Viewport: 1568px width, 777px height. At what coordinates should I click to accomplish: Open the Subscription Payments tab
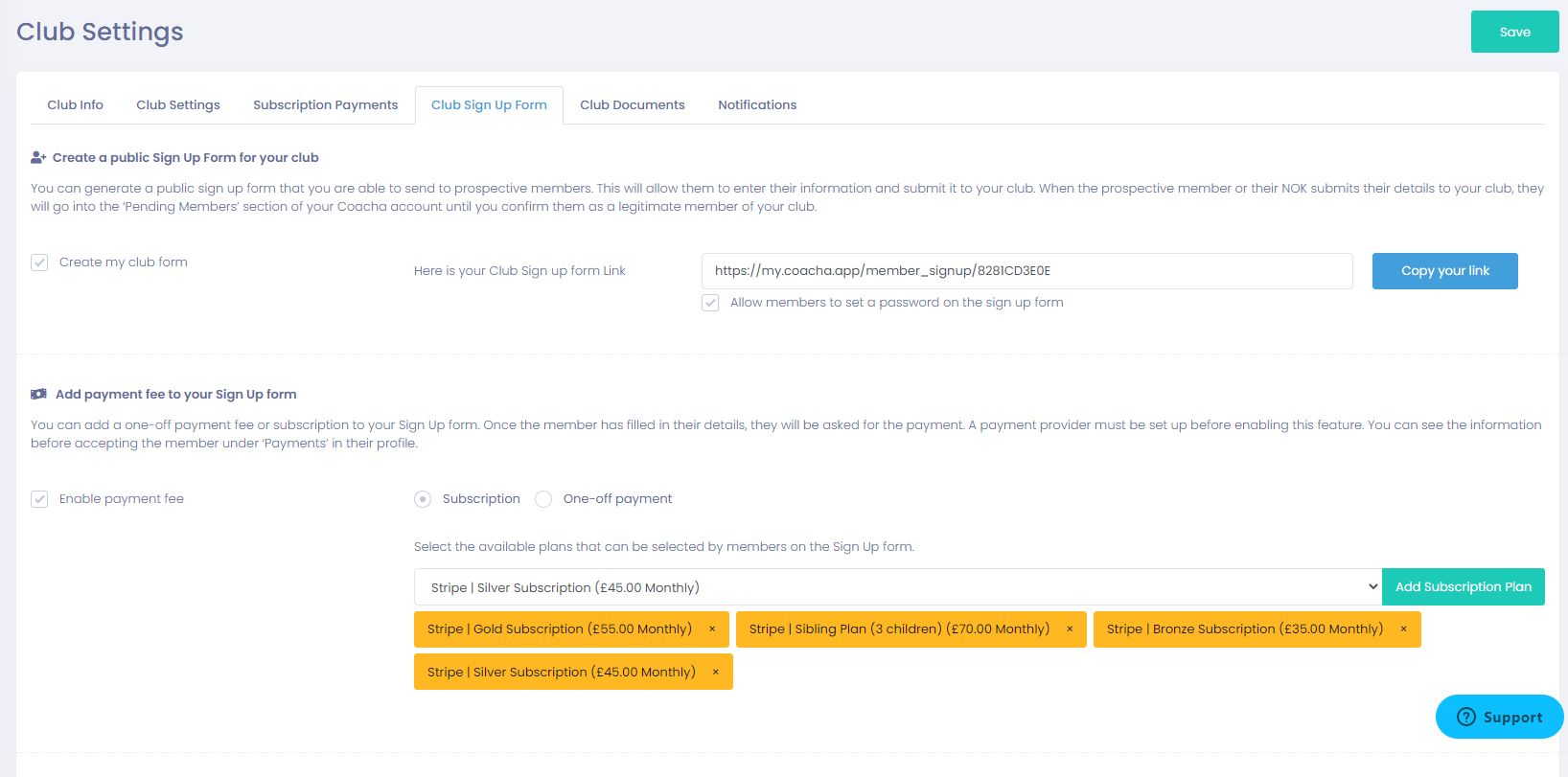coord(325,105)
